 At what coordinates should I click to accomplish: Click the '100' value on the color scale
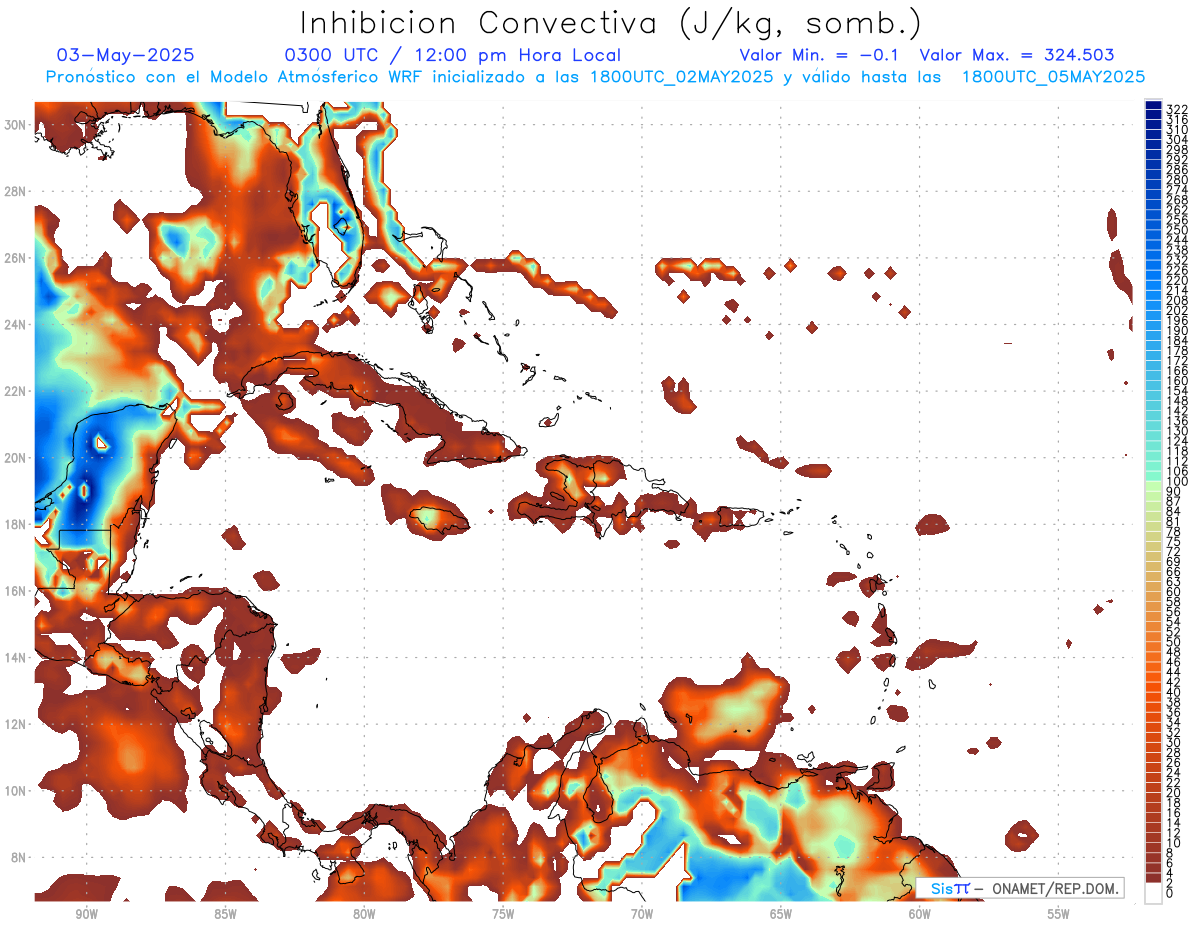pyautogui.click(x=1177, y=481)
